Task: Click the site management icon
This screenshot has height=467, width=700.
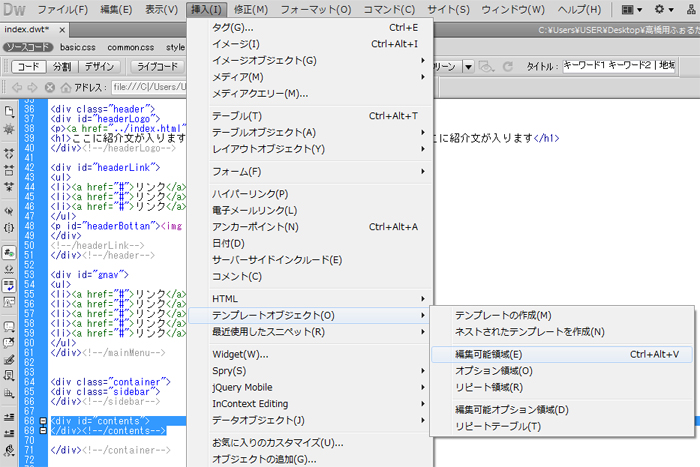Action: [x=691, y=10]
